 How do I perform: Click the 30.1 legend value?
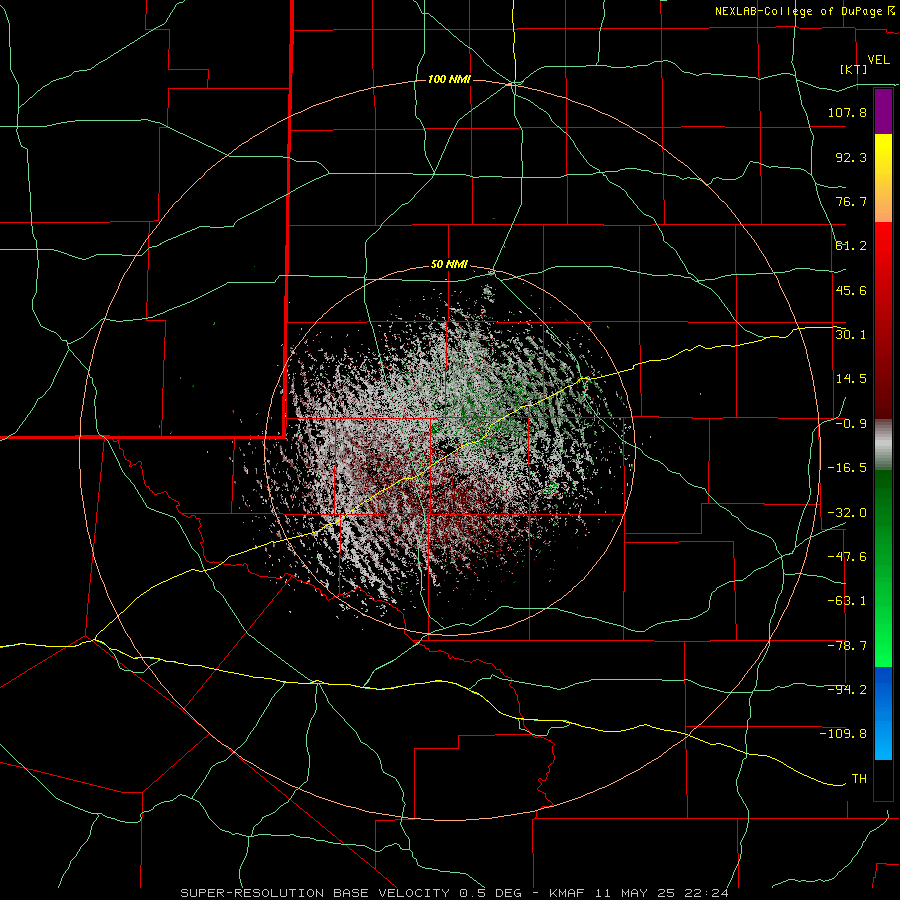coord(851,335)
